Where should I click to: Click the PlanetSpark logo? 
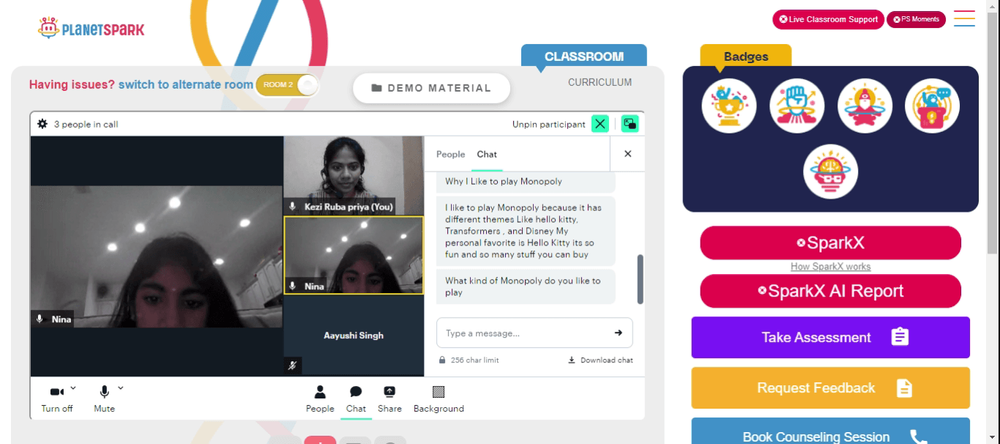(91, 28)
